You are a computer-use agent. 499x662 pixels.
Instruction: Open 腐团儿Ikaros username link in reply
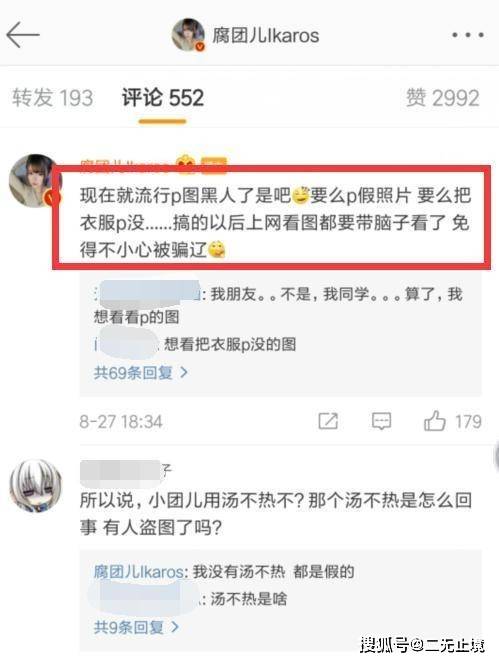(x=138, y=572)
